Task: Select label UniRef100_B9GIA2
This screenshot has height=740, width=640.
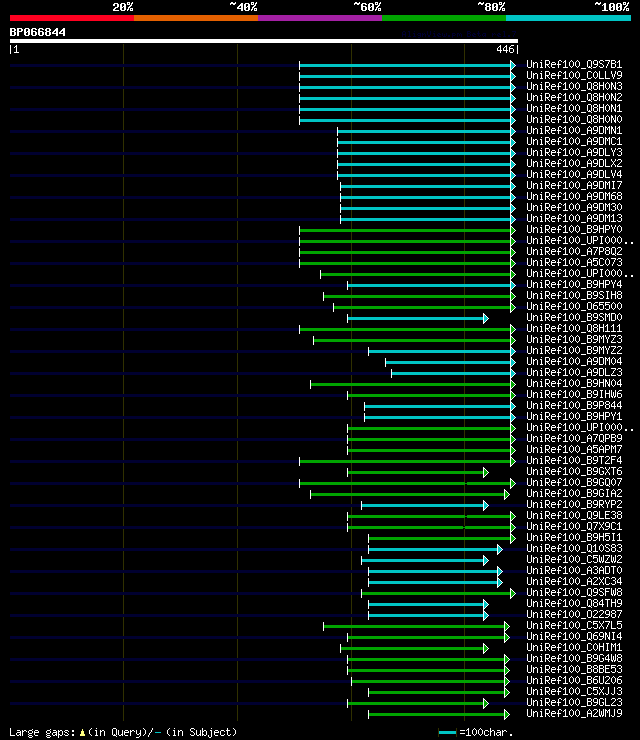Action: pos(574,493)
